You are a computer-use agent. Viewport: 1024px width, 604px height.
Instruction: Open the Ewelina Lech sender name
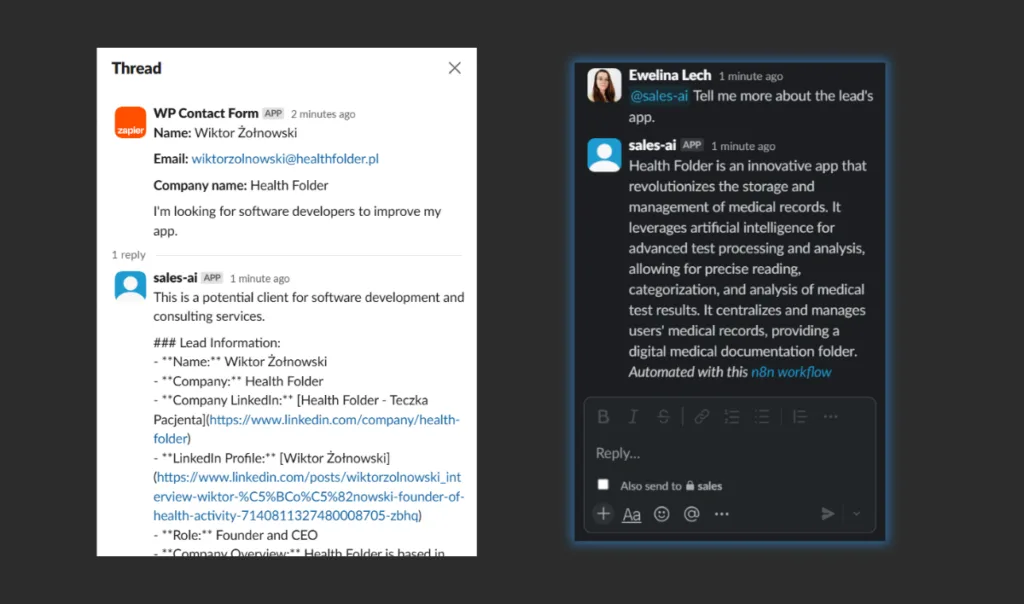670,75
